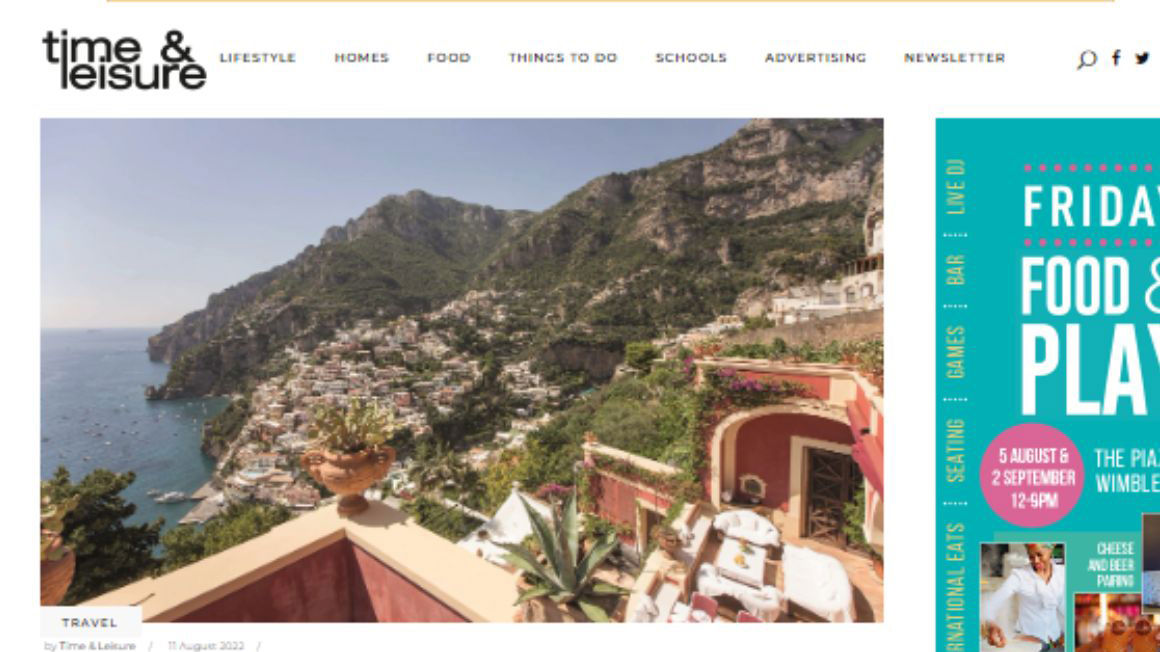1160x652 pixels.
Task: Open the Advertising page
Action: point(815,58)
